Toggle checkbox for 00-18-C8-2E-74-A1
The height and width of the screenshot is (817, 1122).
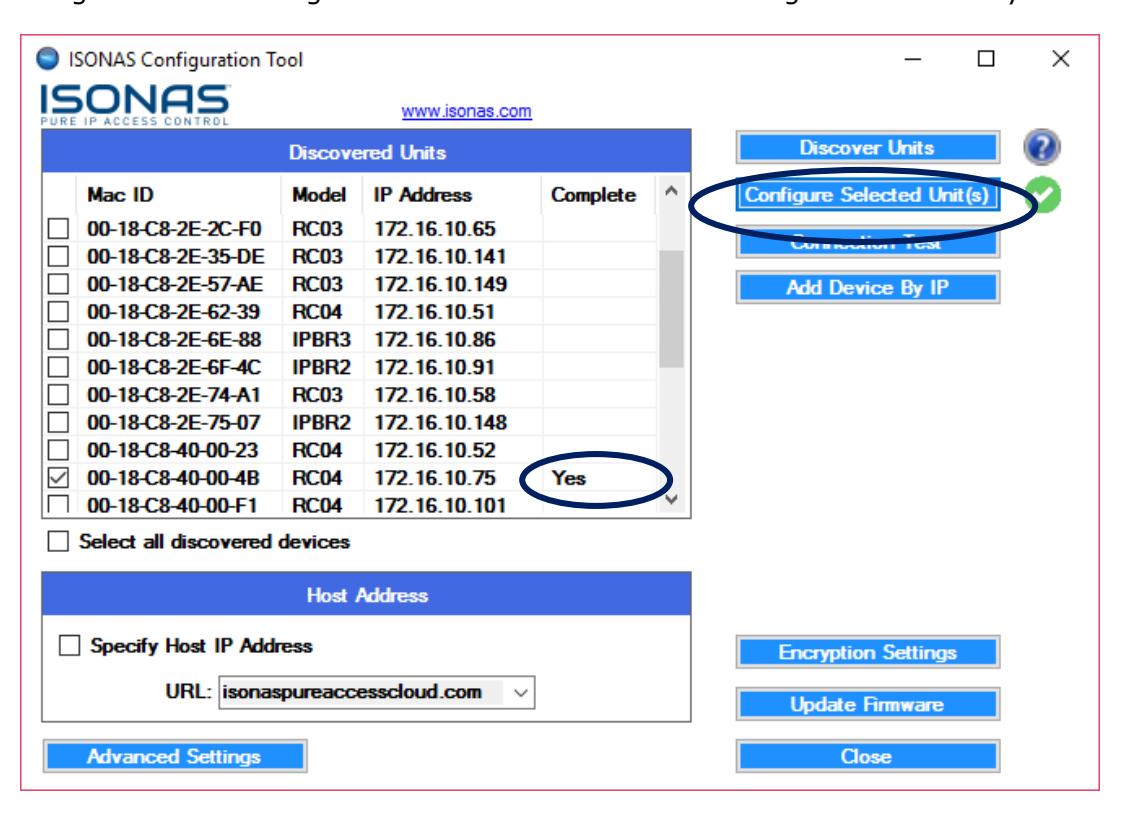tap(58, 395)
